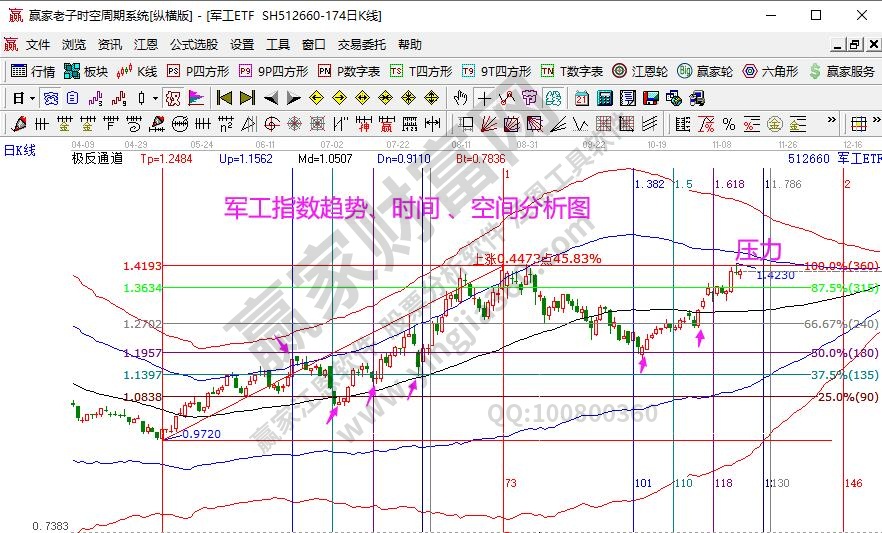Open the calculator icon in toolbar
882x533 pixels.
pyautogui.click(x=605, y=98)
